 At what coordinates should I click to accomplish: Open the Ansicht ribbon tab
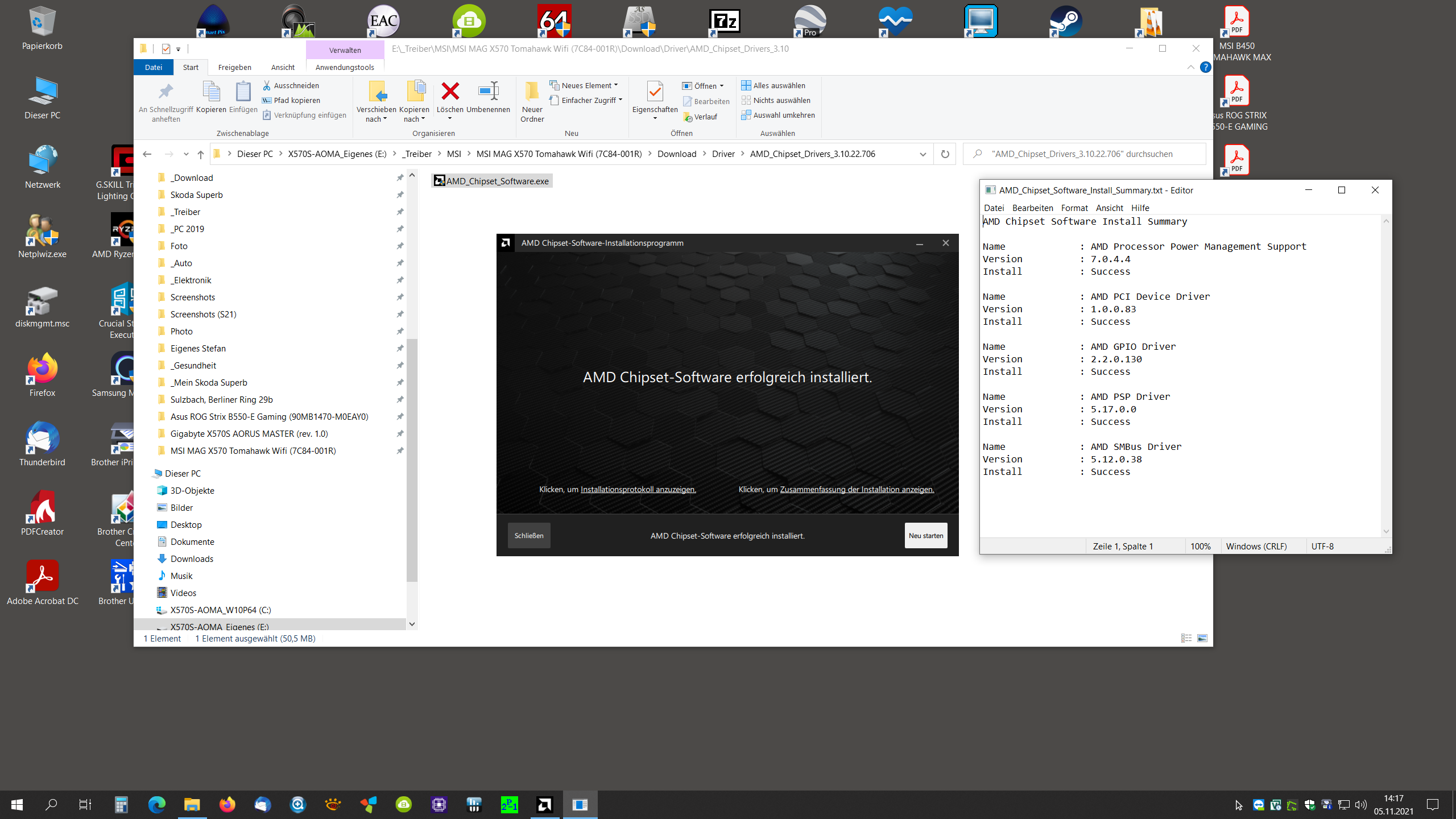tap(283, 67)
